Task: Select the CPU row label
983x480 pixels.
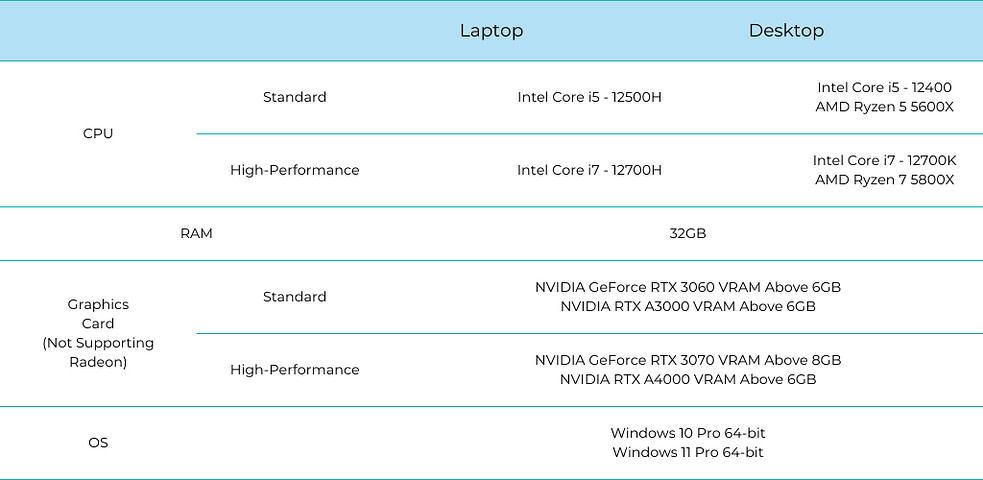Action: pos(98,133)
